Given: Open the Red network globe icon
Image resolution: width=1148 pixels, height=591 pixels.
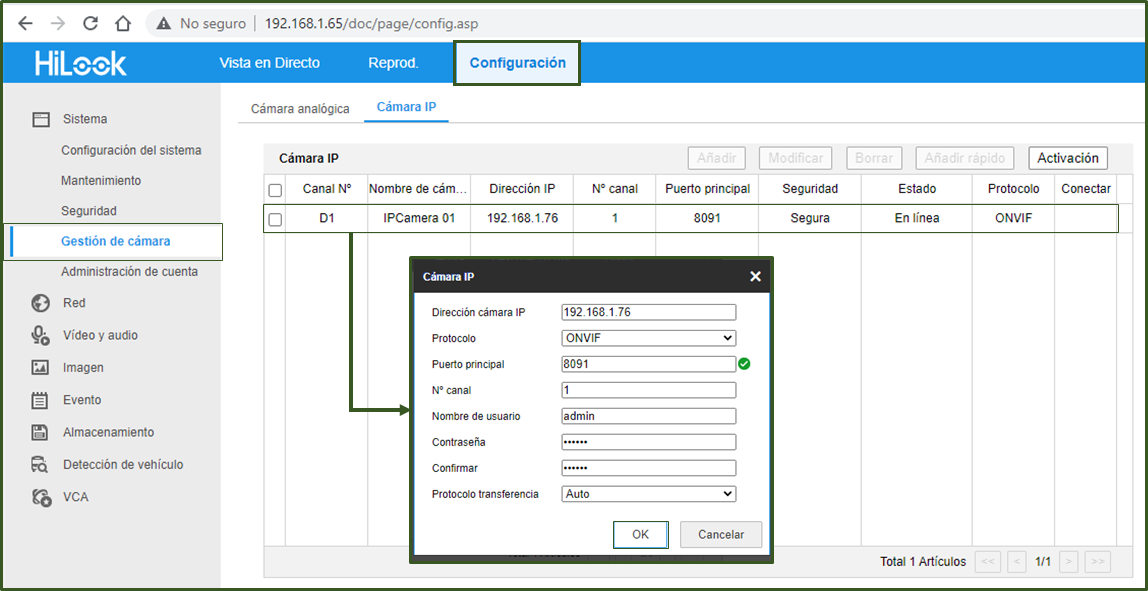Looking at the screenshot, I should pyautogui.click(x=40, y=303).
